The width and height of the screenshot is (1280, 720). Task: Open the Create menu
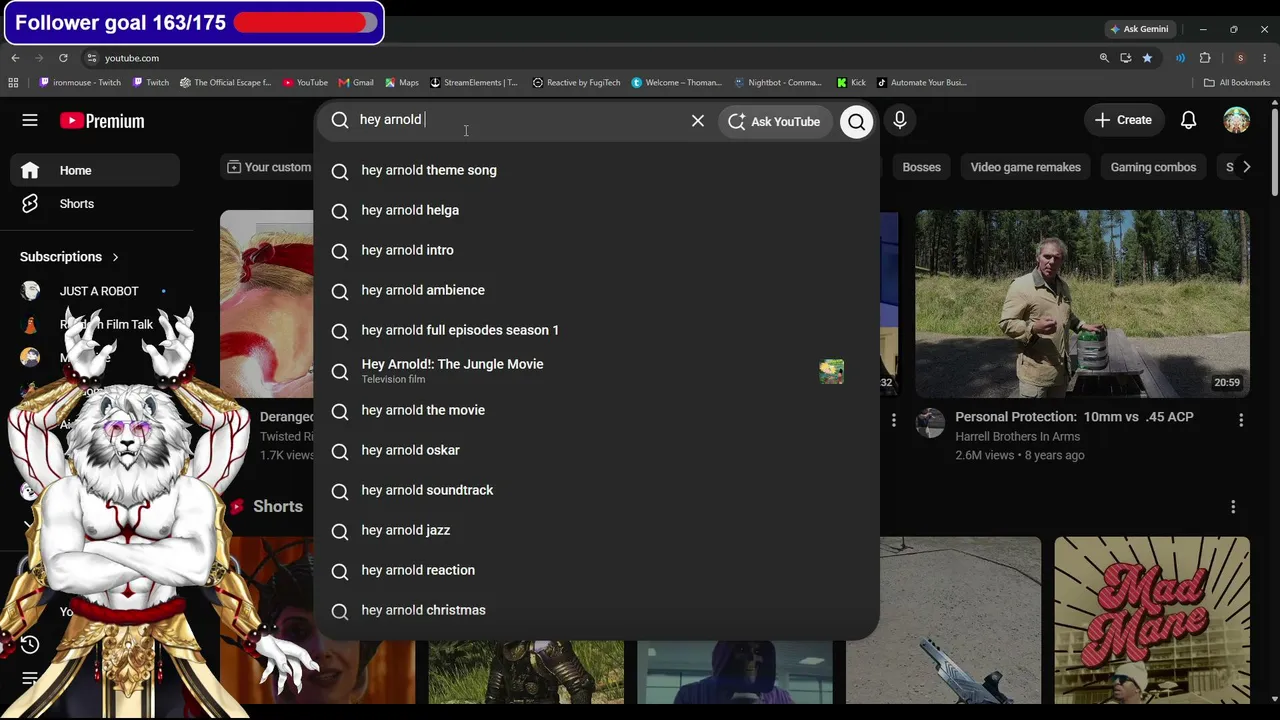pos(1124,120)
